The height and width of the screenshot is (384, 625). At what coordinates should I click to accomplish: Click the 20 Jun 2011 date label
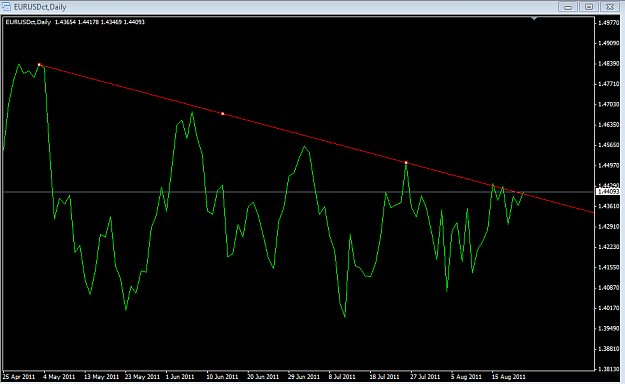point(263,377)
